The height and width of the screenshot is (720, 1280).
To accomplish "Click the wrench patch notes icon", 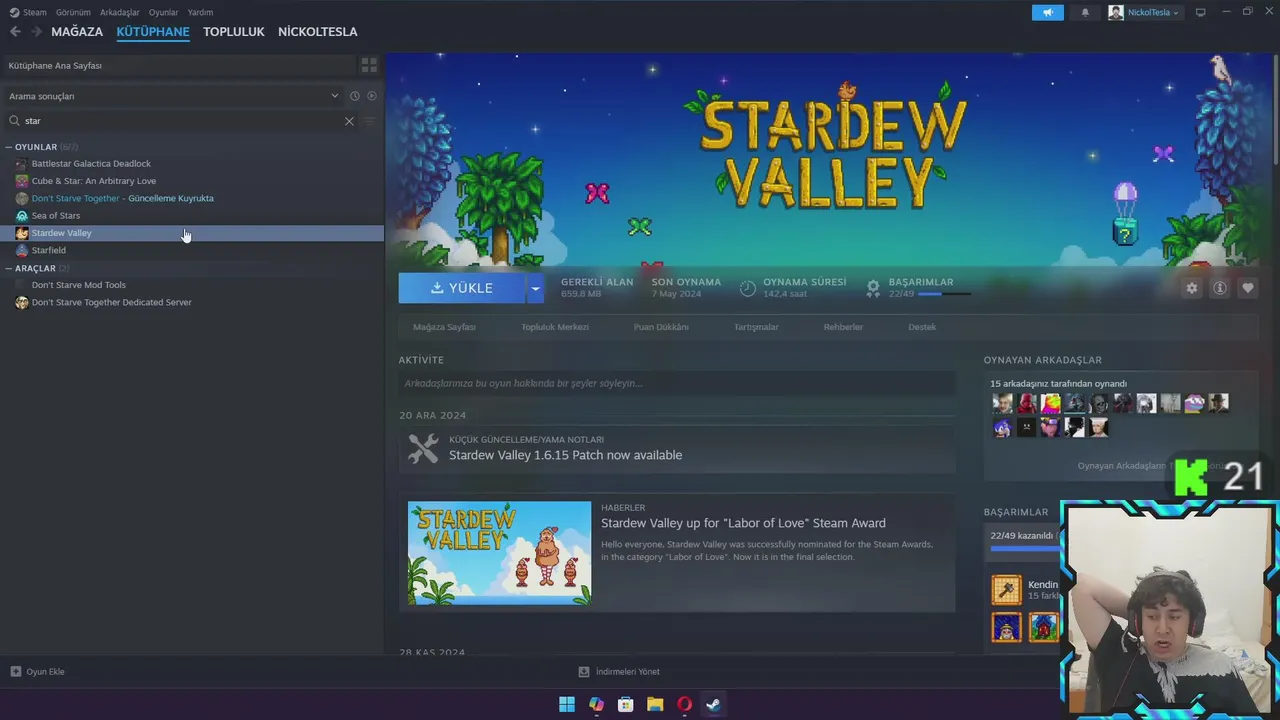I will click(x=423, y=448).
